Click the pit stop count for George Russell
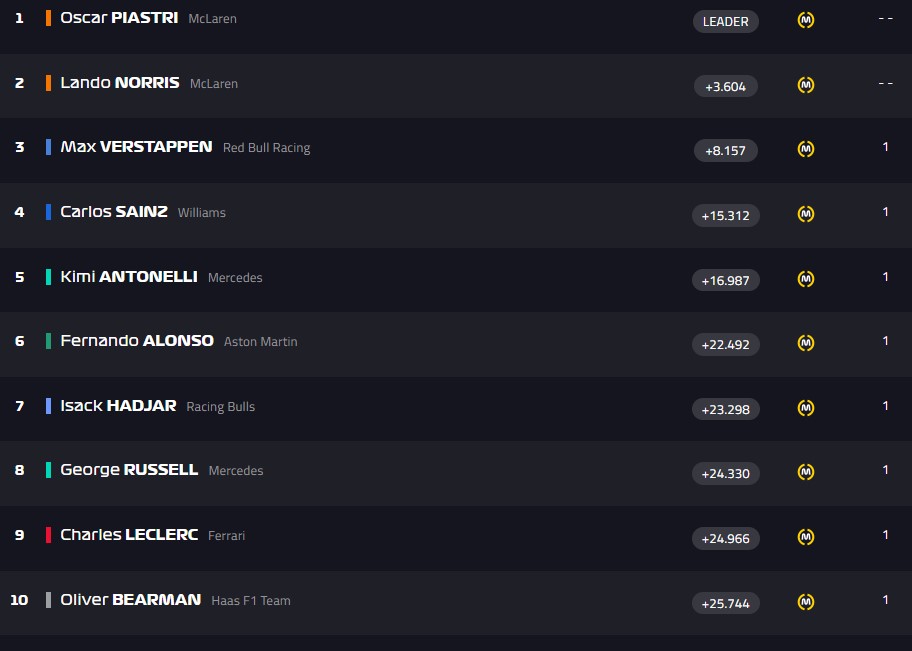The image size is (912, 651). coord(885,470)
